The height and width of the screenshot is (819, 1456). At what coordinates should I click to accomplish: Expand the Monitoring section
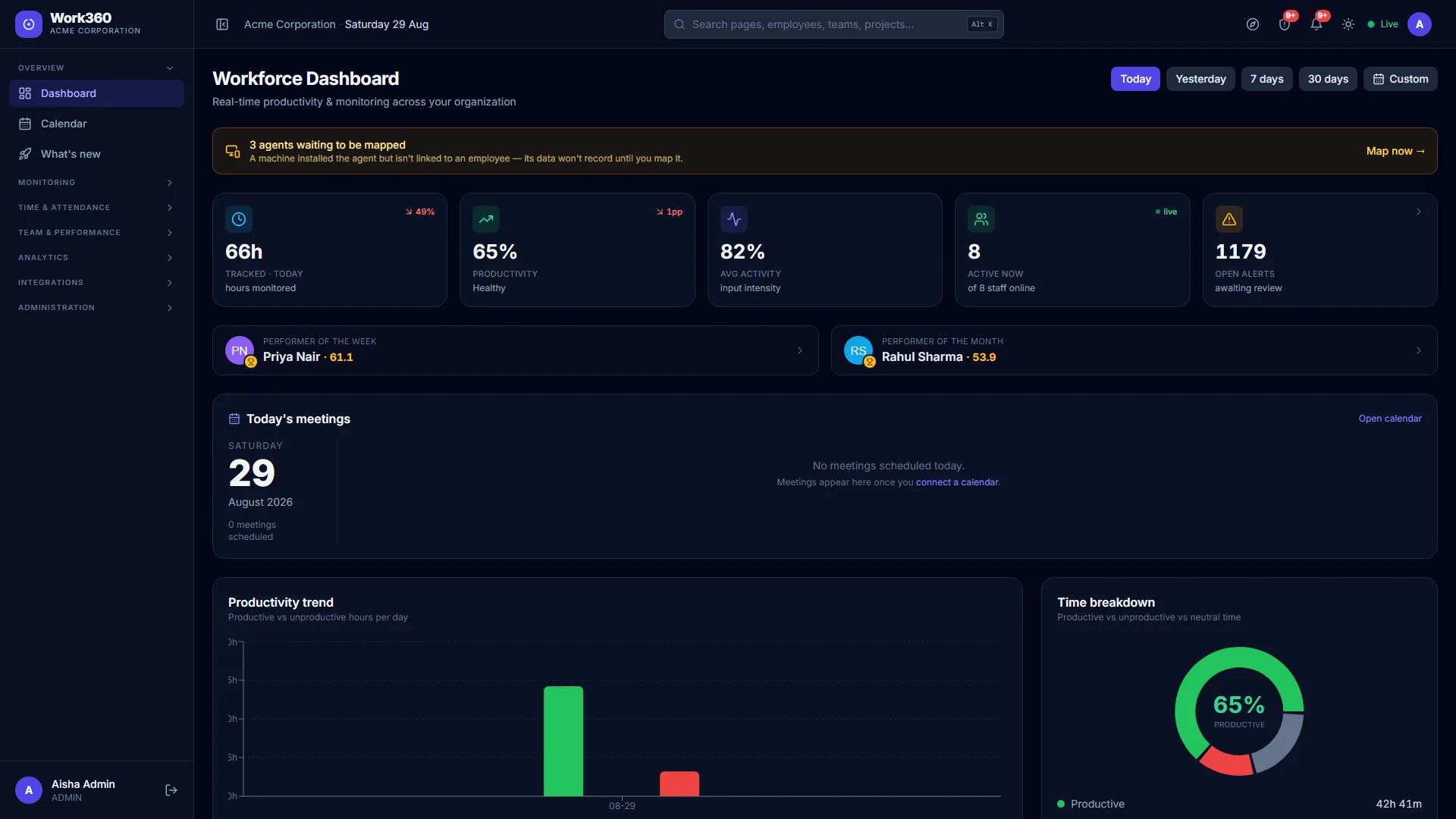point(96,183)
